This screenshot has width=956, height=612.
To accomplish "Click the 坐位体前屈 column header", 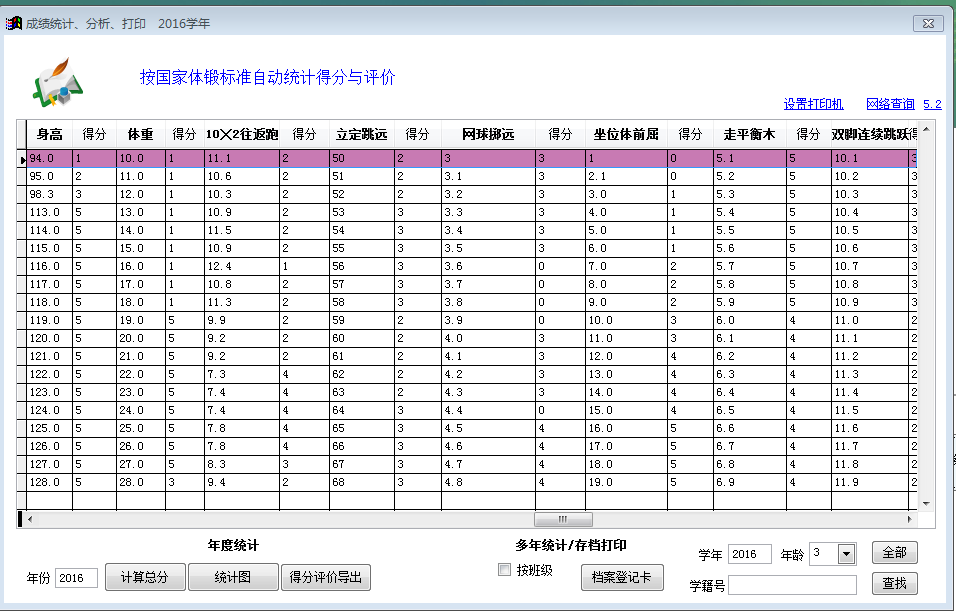I will pyautogui.click(x=626, y=135).
